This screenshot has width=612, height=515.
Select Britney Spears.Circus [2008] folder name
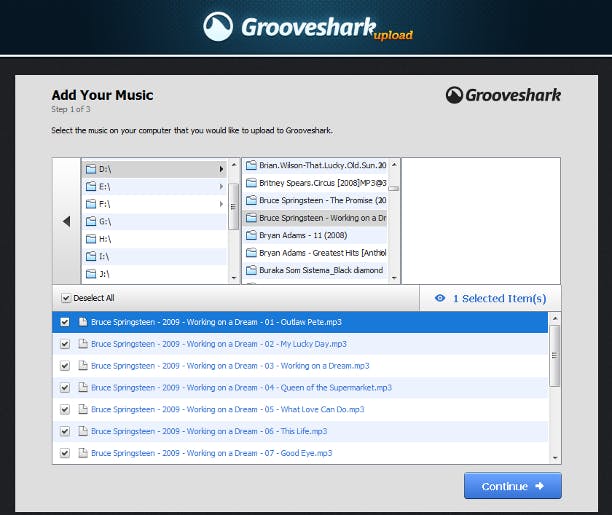(x=323, y=183)
